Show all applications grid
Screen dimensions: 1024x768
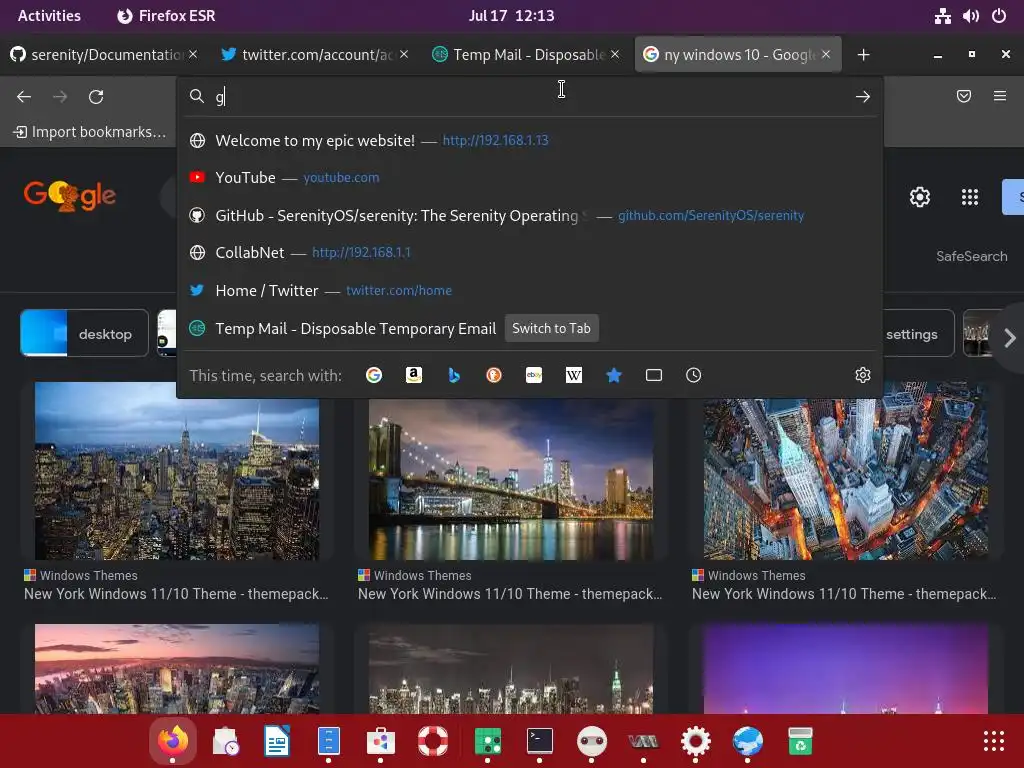[x=993, y=741]
